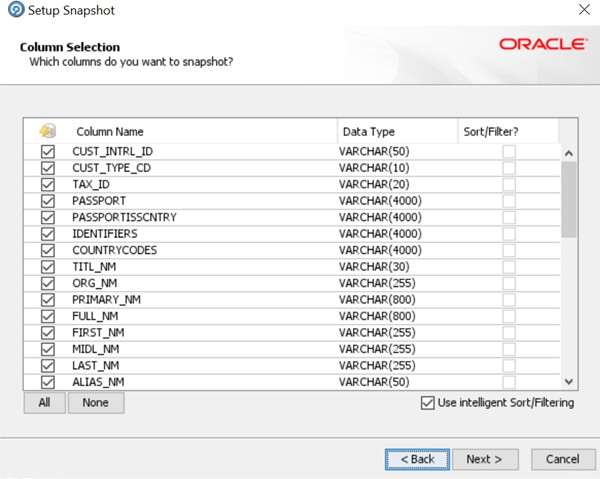Click VARCHAR(800) type for FULL_NM

(377, 316)
